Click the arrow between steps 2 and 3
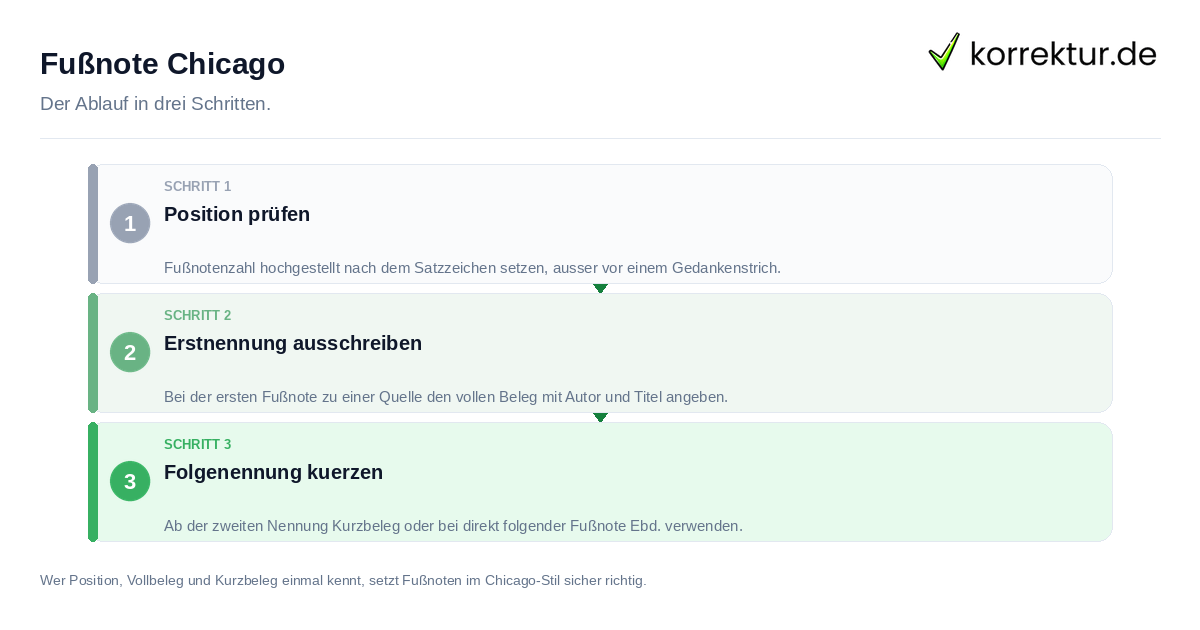1200x630 pixels. click(600, 417)
